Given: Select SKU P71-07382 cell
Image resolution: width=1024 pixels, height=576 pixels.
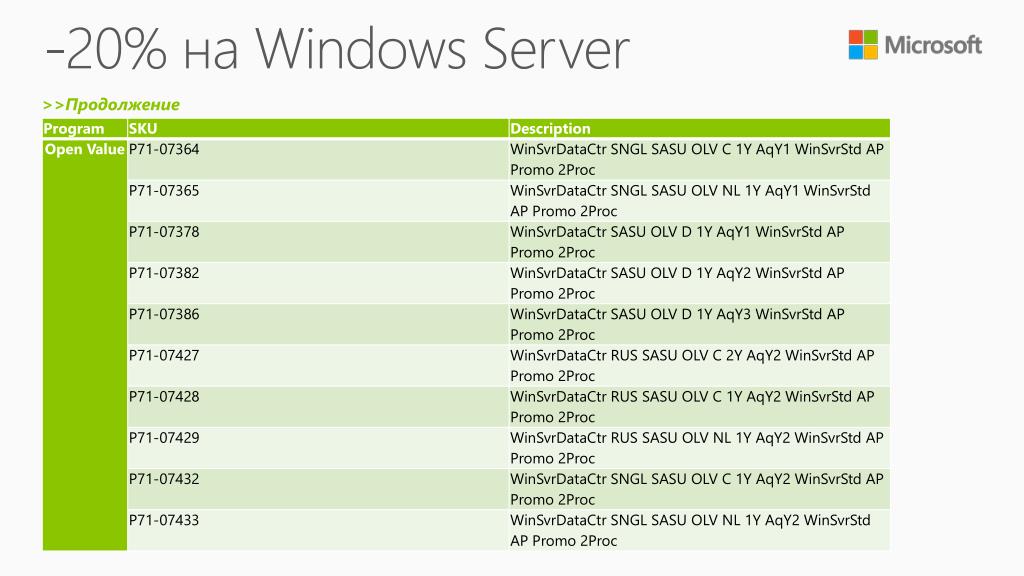Looking at the screenshot, I should pos(317,283).
